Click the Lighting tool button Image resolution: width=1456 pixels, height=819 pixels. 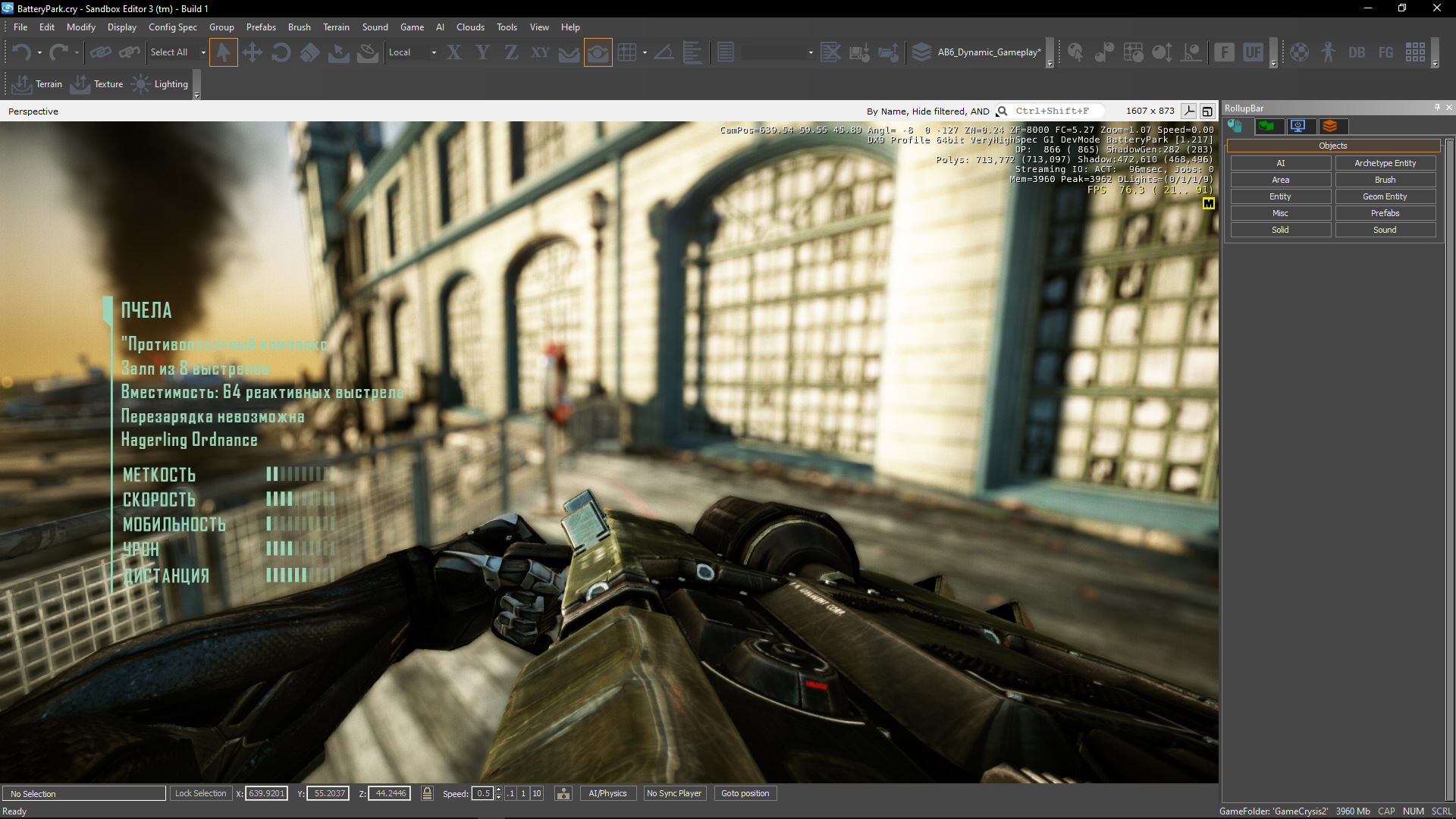pos(160,84)
